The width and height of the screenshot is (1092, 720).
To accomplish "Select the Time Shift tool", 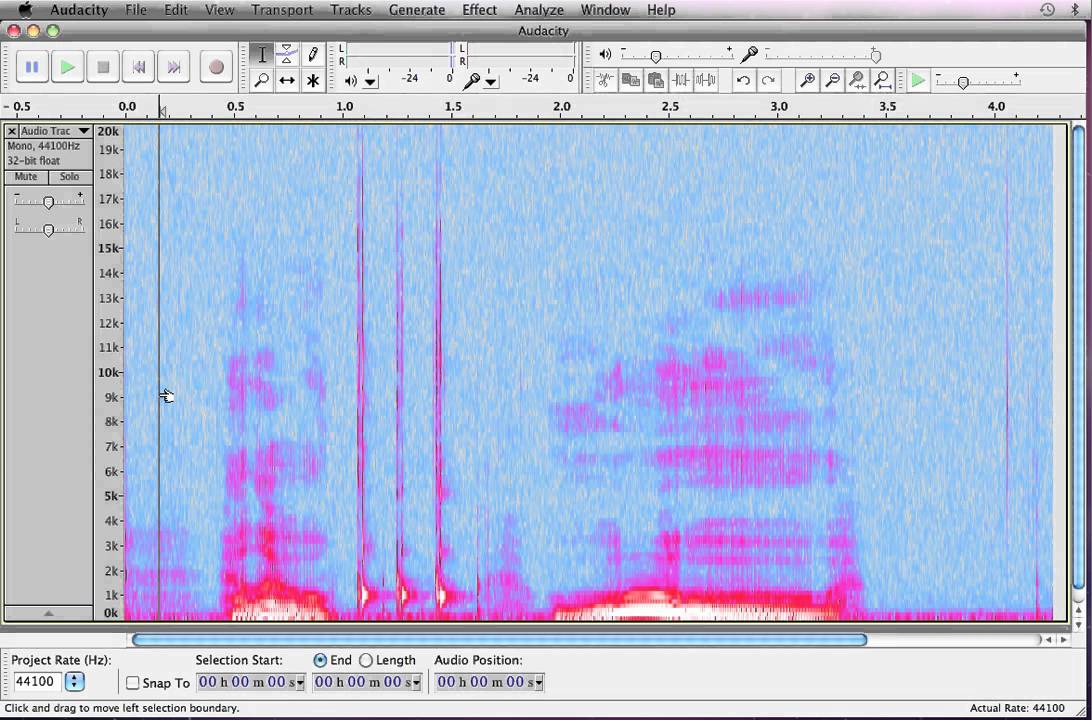I will pyautogui.click(x=287, y=80).
